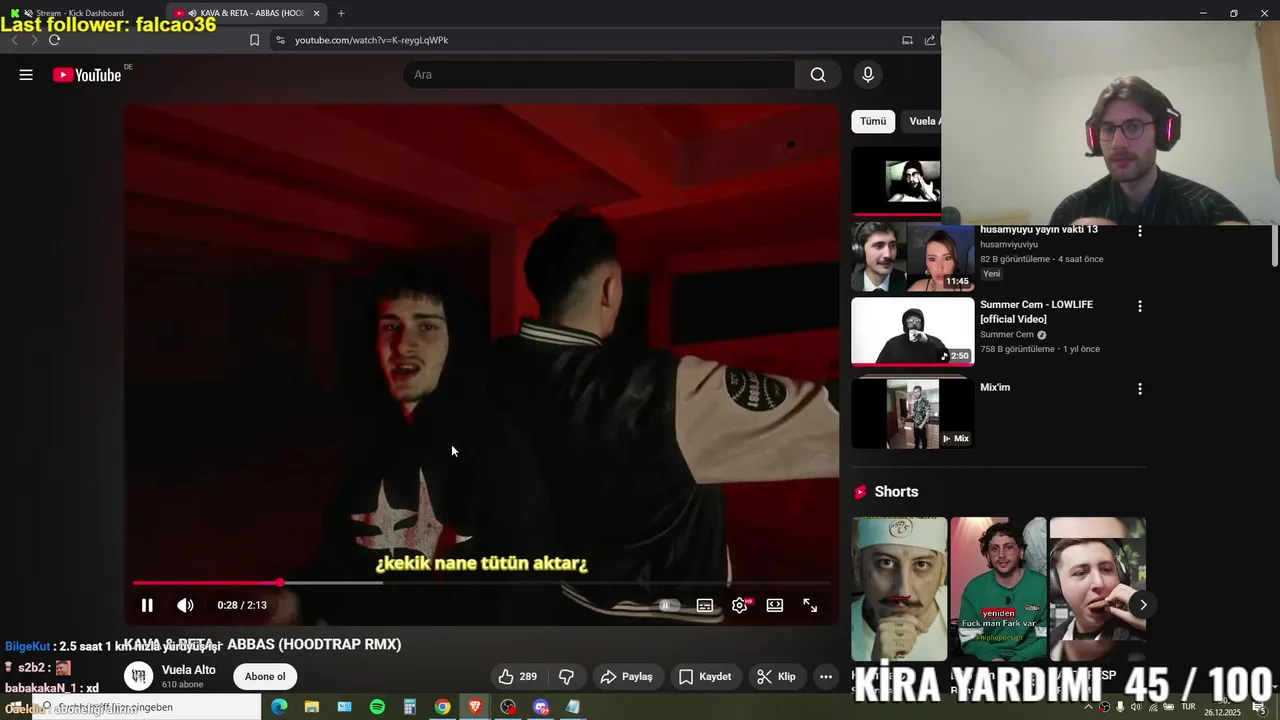Click the youtube.com address bar URL

coord(371,40)
